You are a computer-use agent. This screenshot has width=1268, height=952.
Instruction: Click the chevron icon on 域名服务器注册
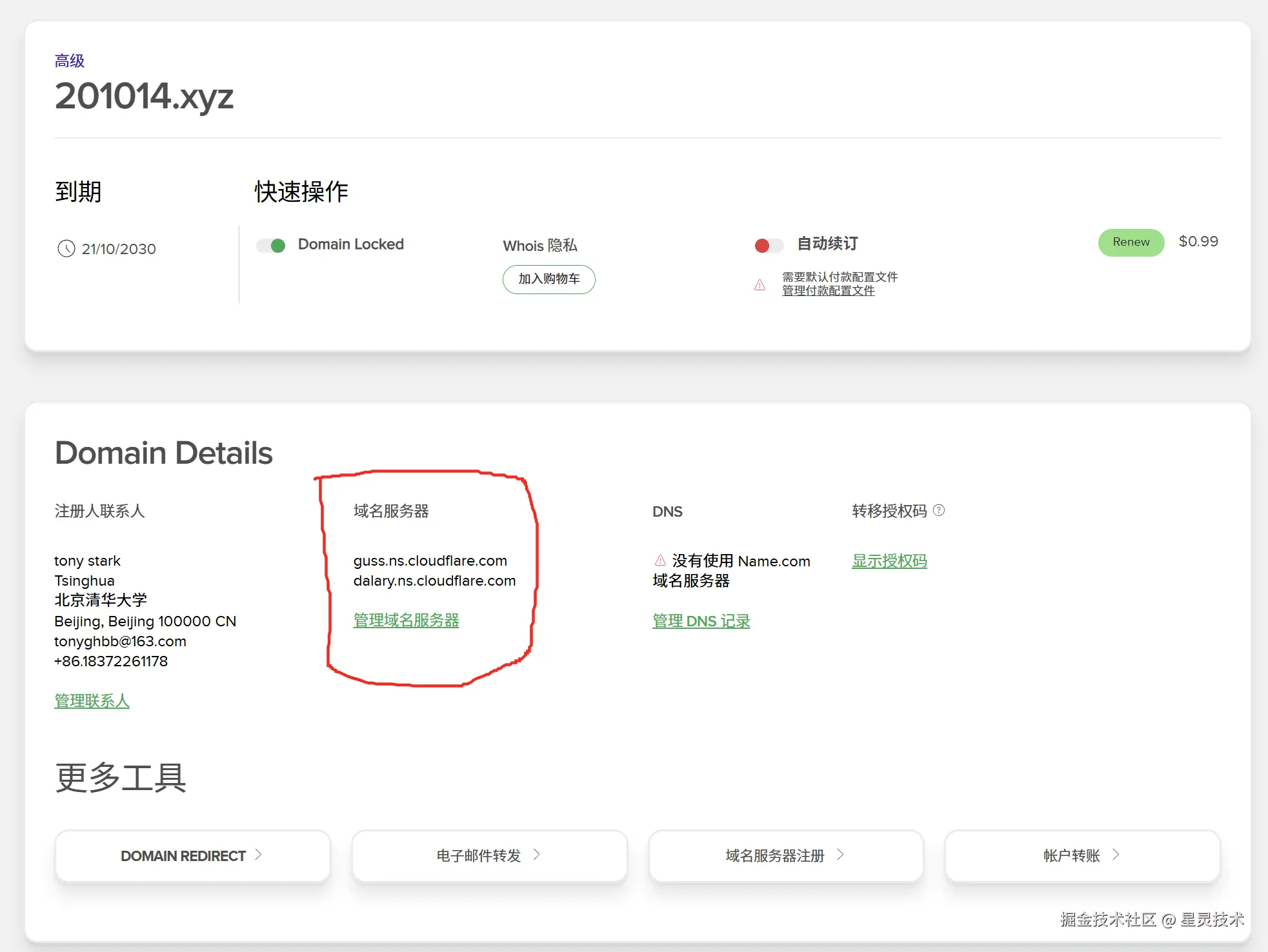point(840,855)
